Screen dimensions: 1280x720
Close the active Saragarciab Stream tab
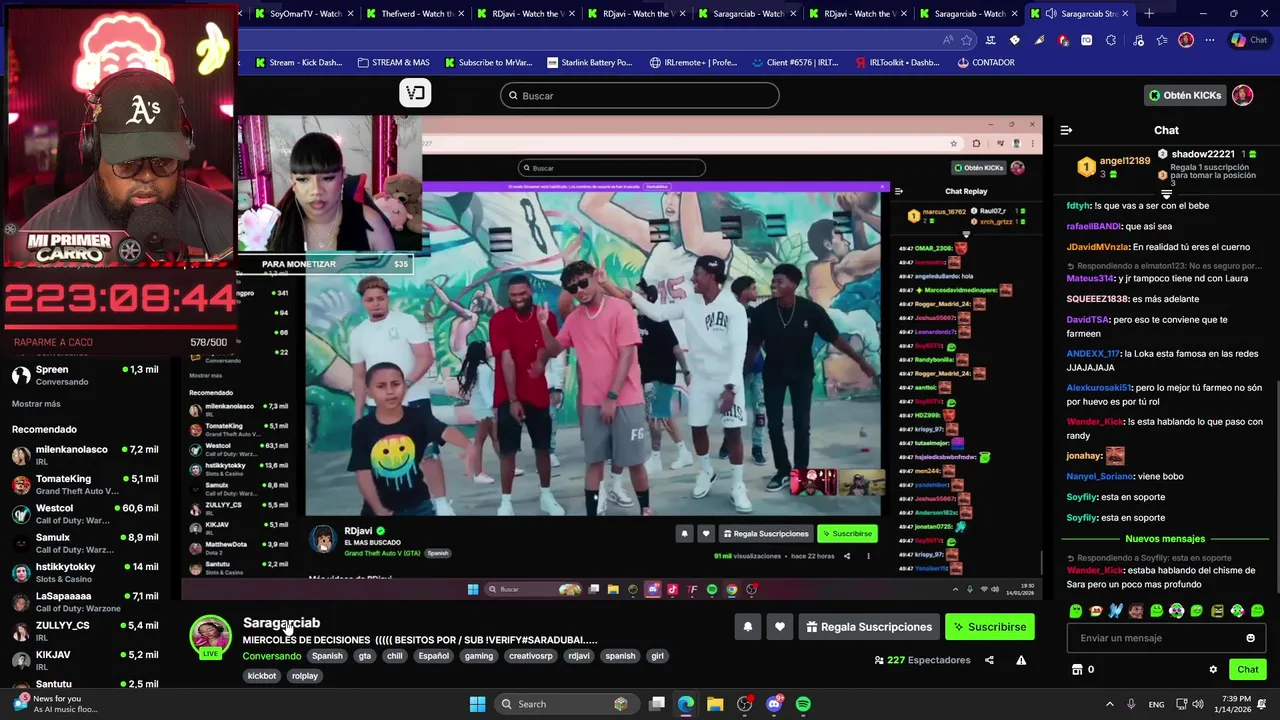pyautogui.click(x=1125, y=14)
